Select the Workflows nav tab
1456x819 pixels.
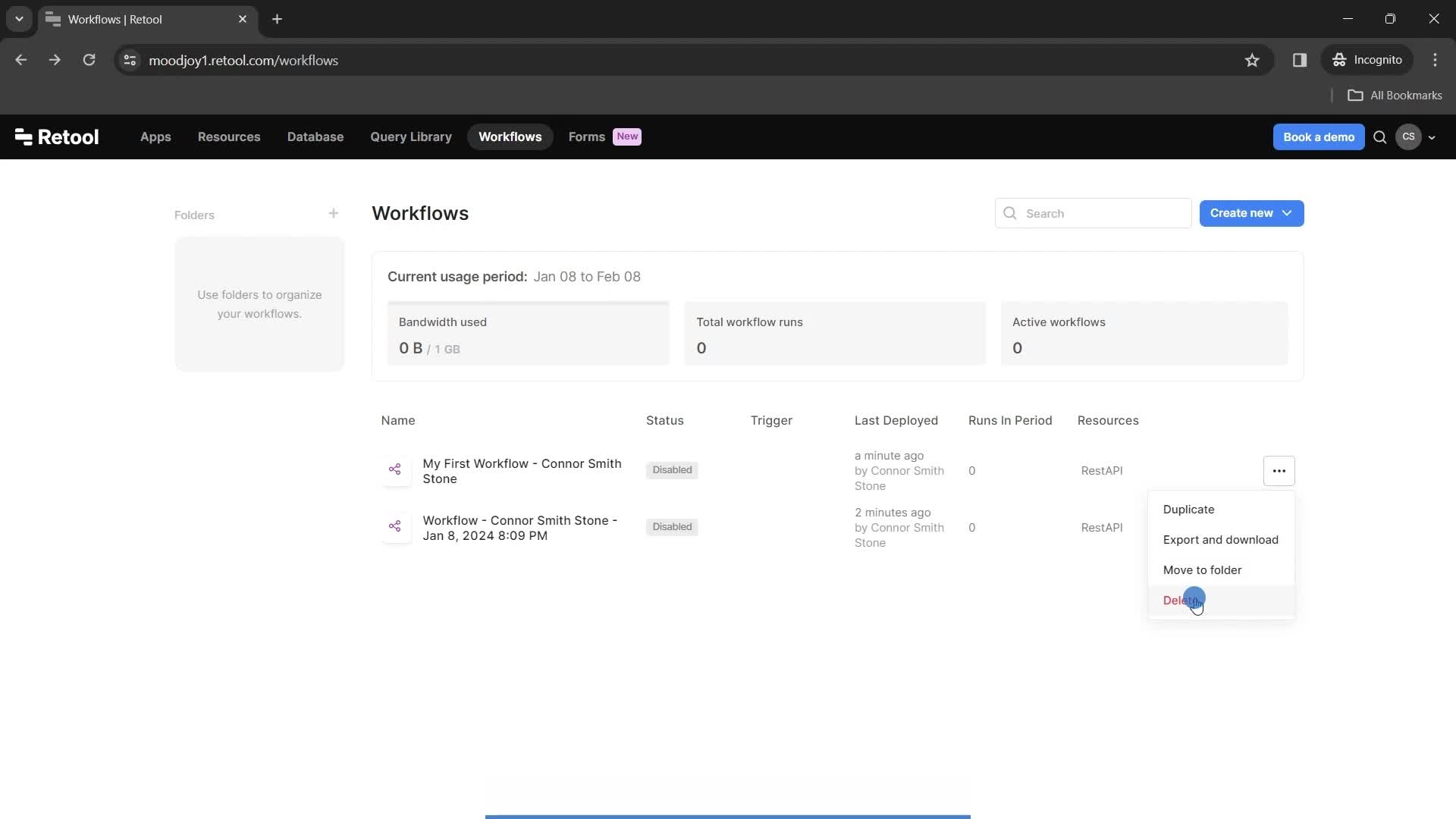[510, 137]
